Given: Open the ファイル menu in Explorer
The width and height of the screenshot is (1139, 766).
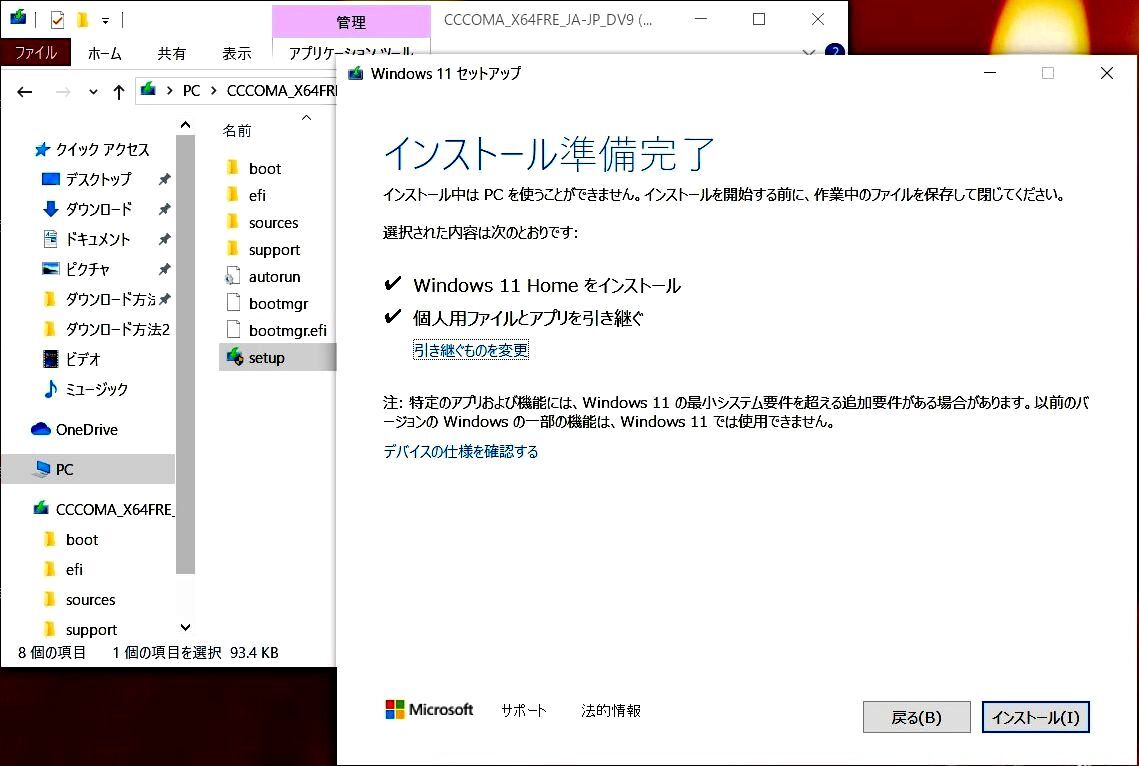Looking at the screenshot, I should click(36, 53).
